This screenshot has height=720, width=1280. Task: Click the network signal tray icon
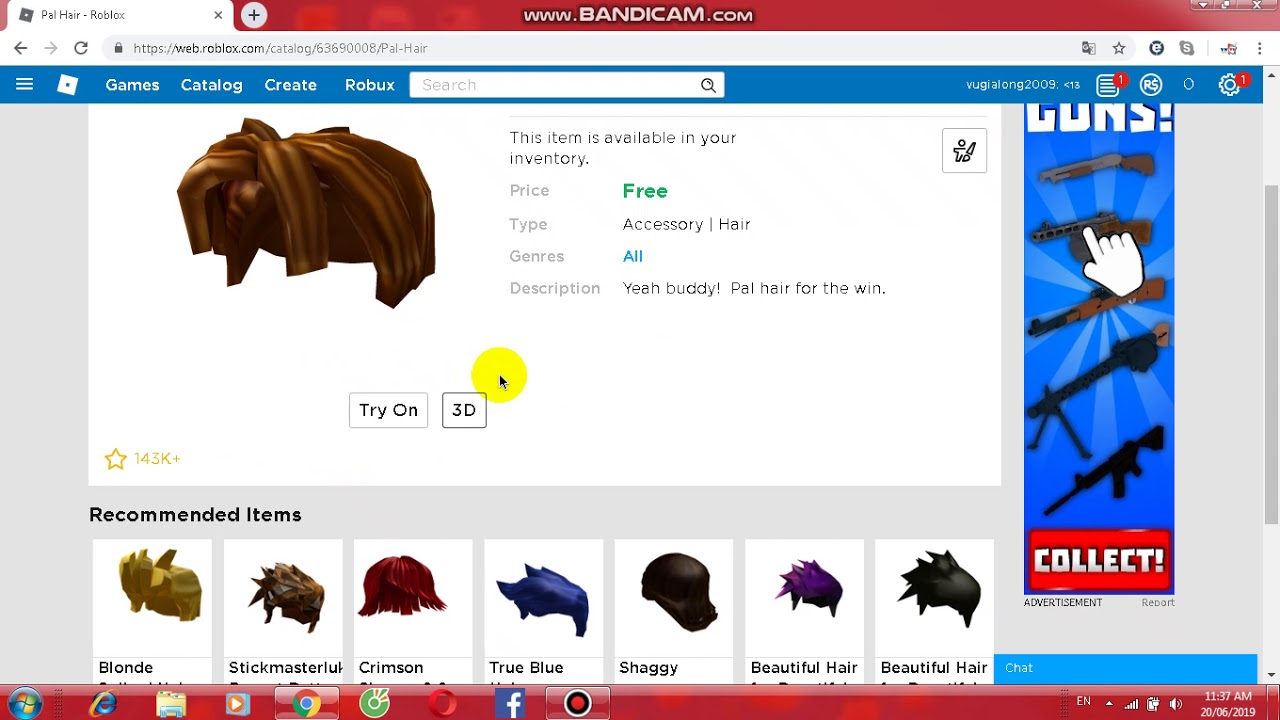point(1131,704)
